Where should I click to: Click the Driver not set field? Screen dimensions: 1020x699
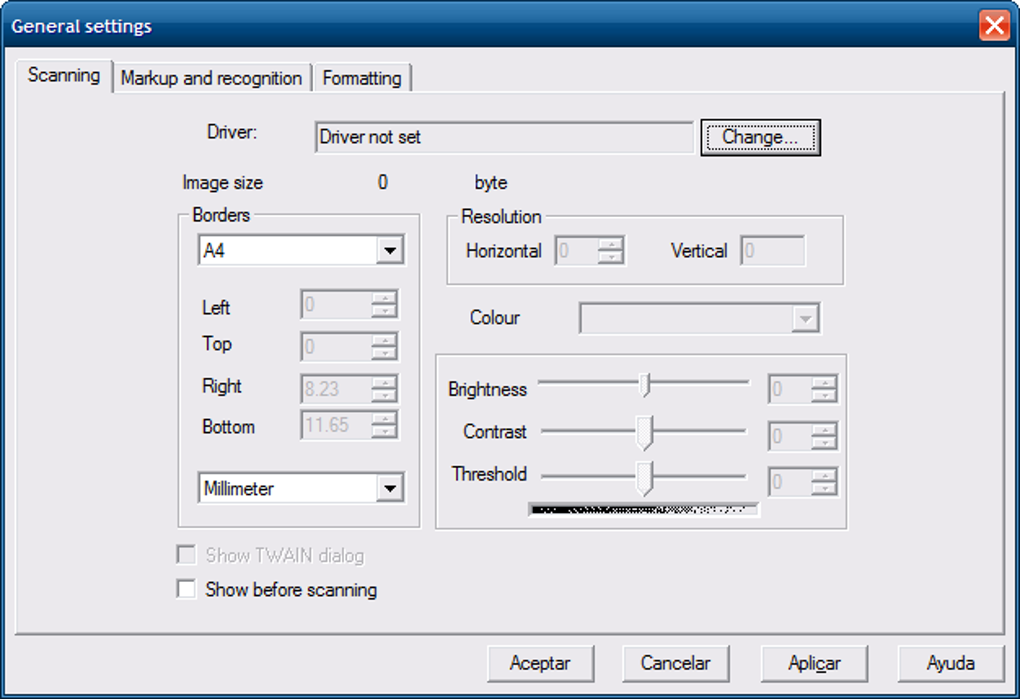coord(504,137)
